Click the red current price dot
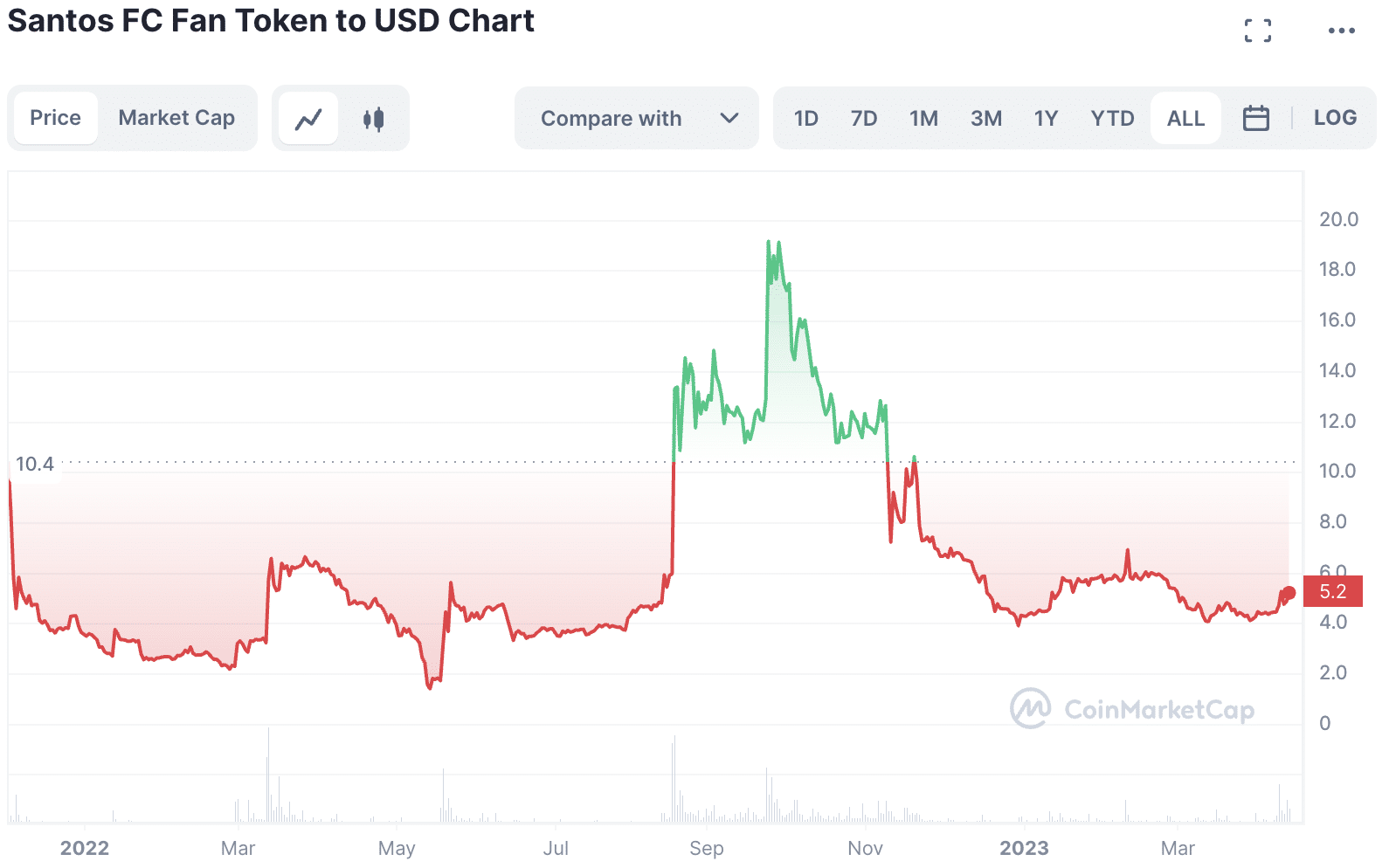This screenshot has width=1396, height=868. tap(1289, 593)
